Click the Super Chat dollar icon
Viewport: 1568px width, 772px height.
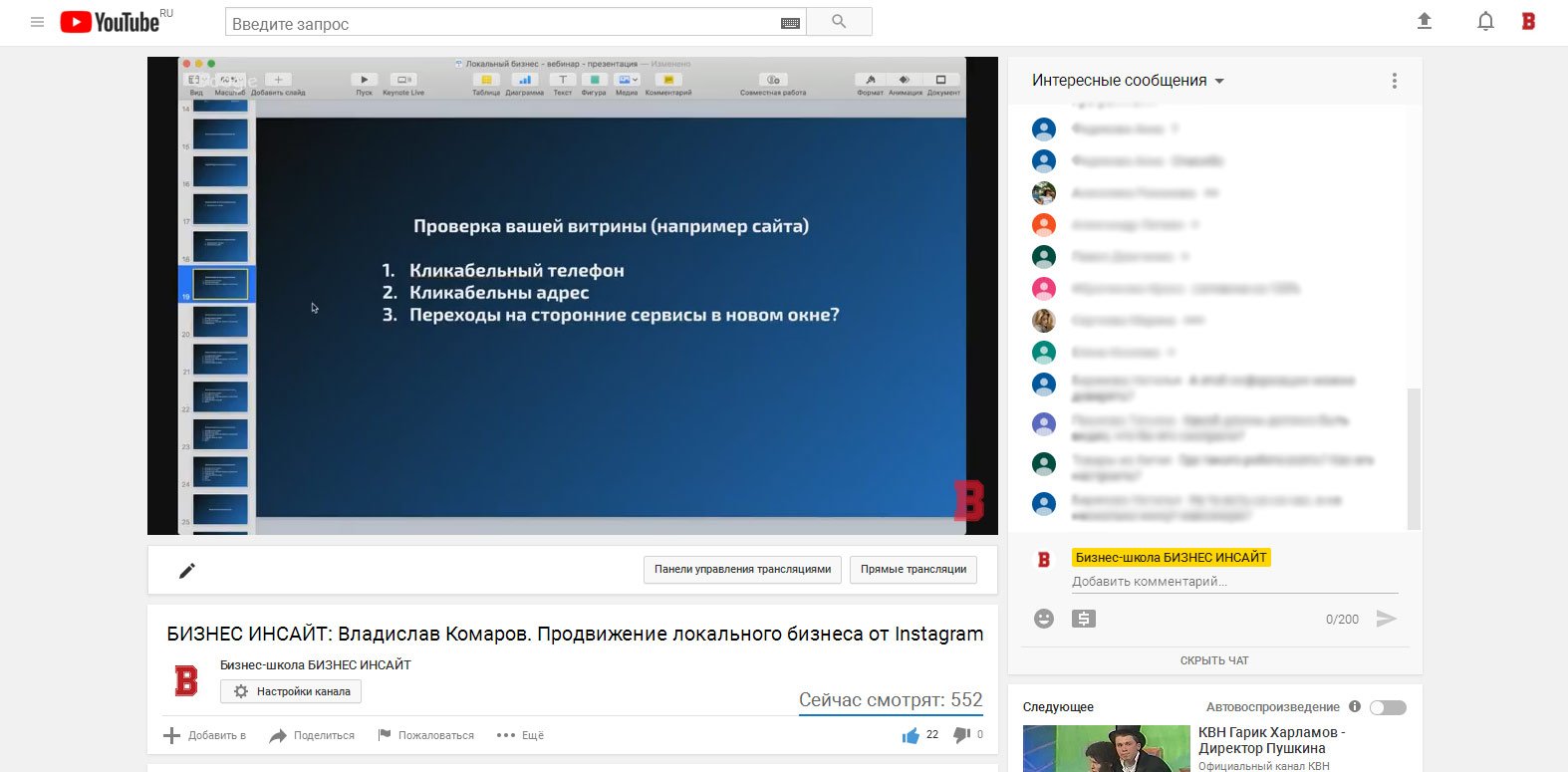[1084, 619]
